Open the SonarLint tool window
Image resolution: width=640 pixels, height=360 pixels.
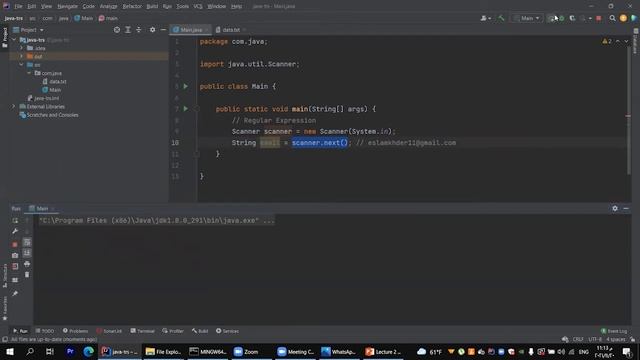109,331
